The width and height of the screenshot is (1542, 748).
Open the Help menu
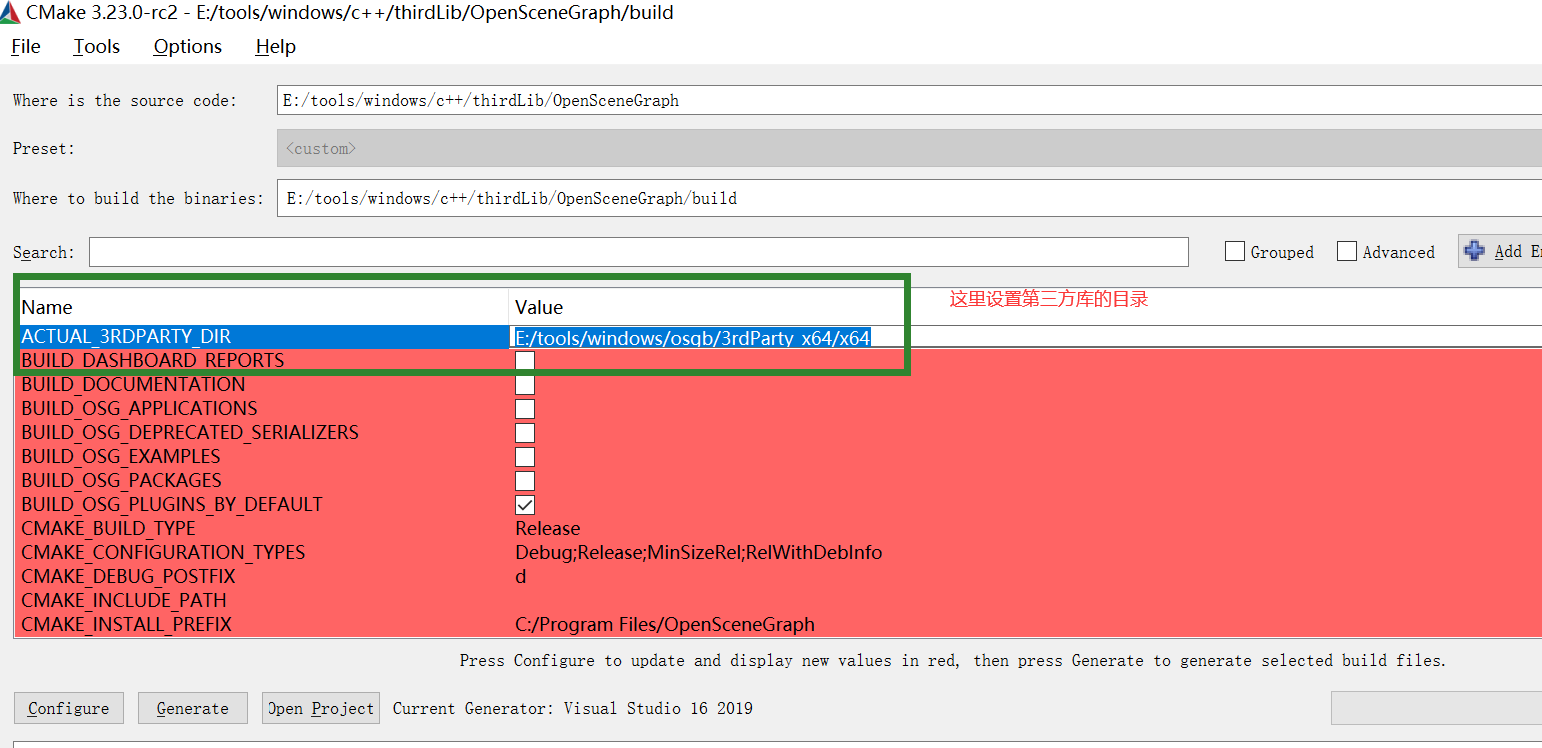pyautogui.click(x=276, y=47)
